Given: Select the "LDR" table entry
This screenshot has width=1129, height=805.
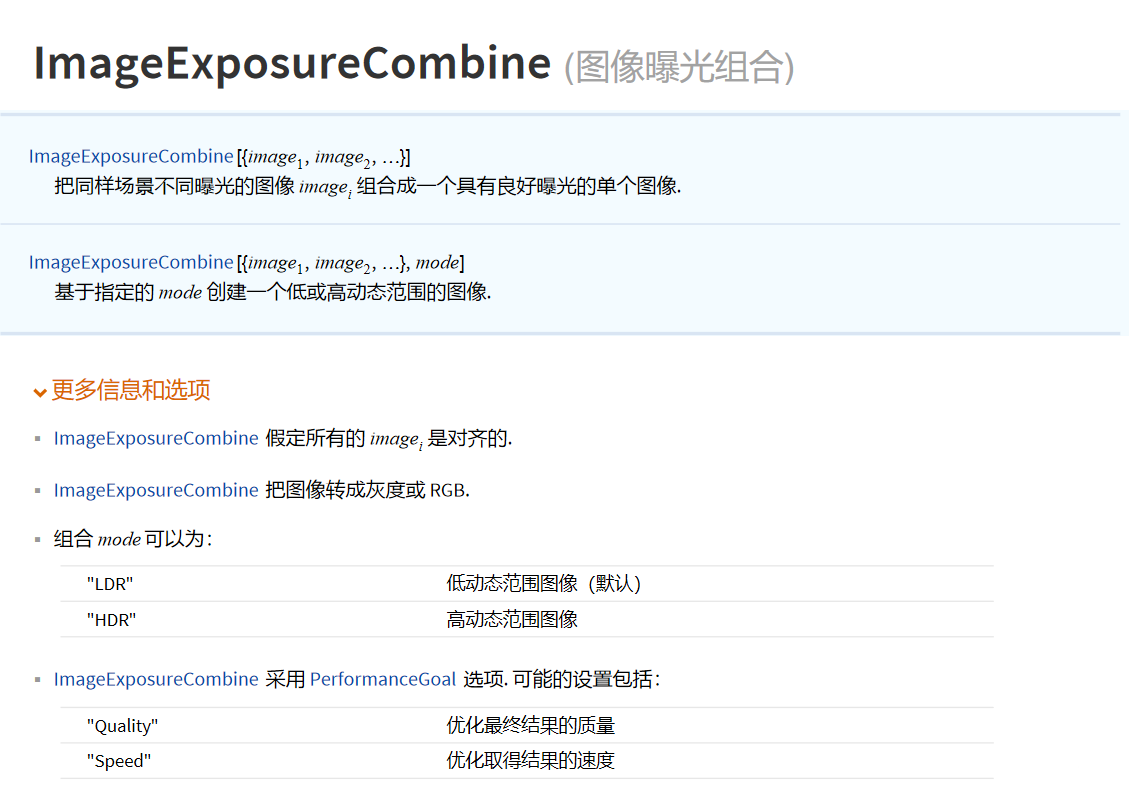Looking at the screenshot, I should (x=110, y=584).
